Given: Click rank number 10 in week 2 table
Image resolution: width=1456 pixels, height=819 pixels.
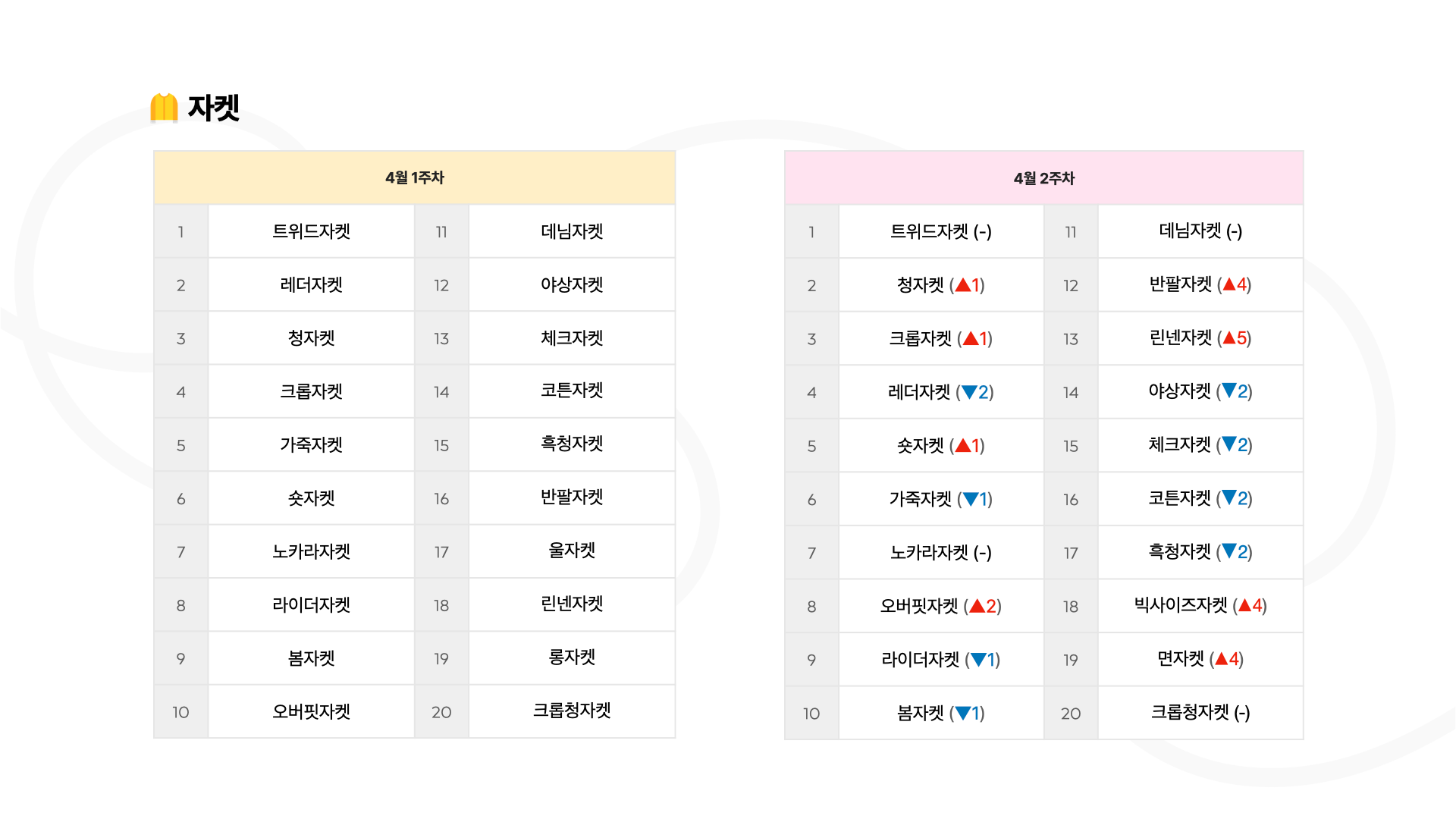Looking at the screenshot, I should coord(811,714).
